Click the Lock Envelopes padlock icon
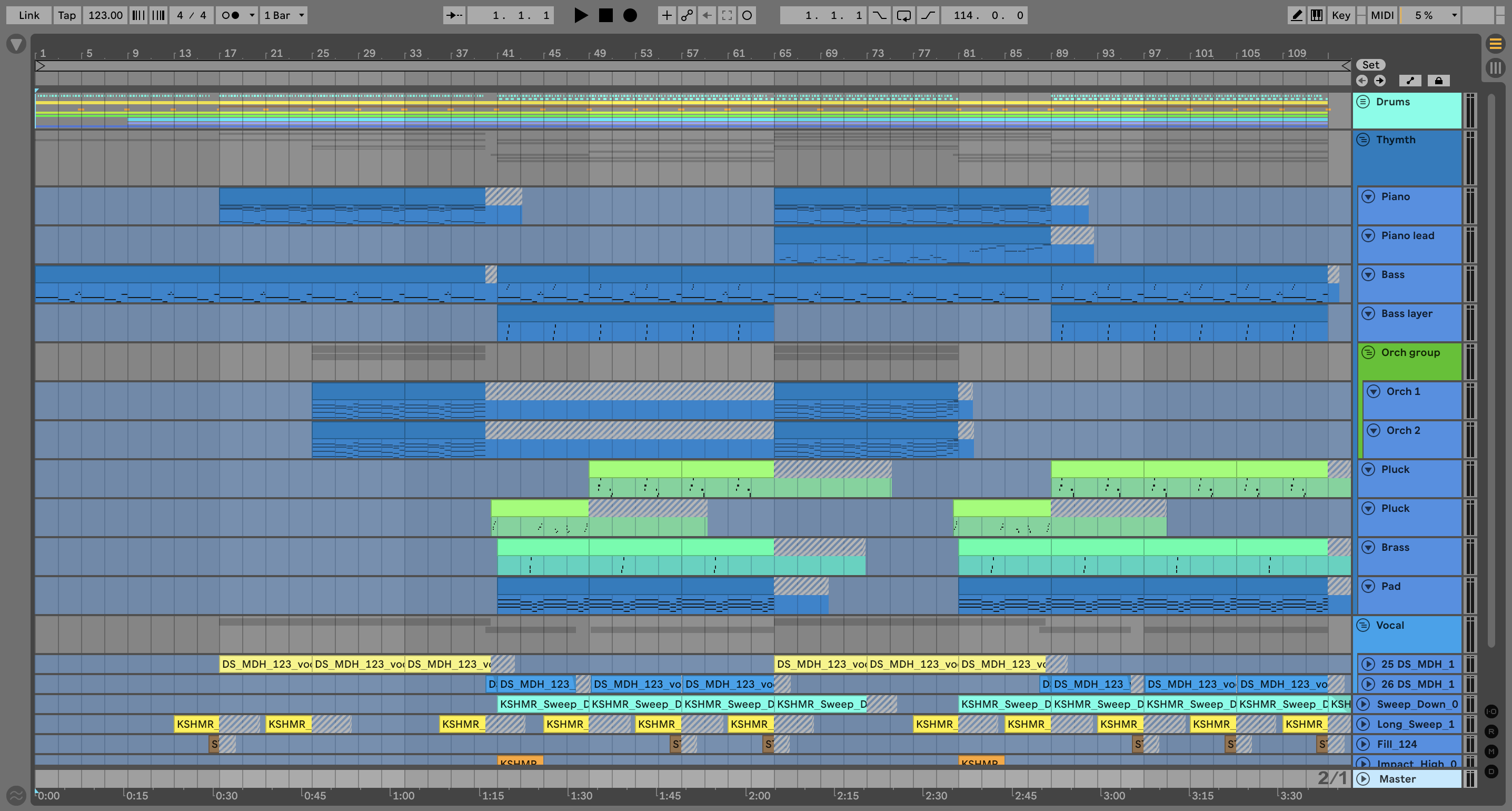Viewport: 1512px width, 811px height. tap(1438, 81)
